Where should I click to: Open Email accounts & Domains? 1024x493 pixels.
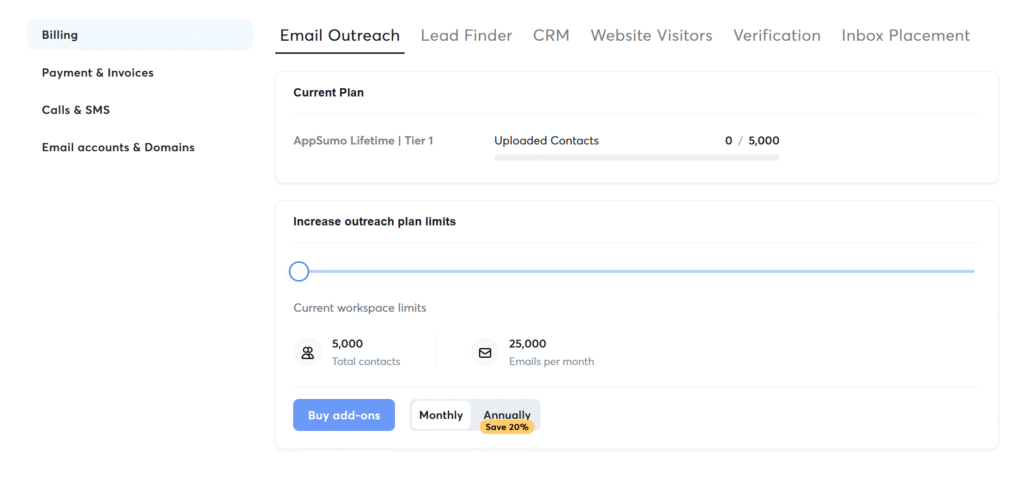[x=118, y=147]
